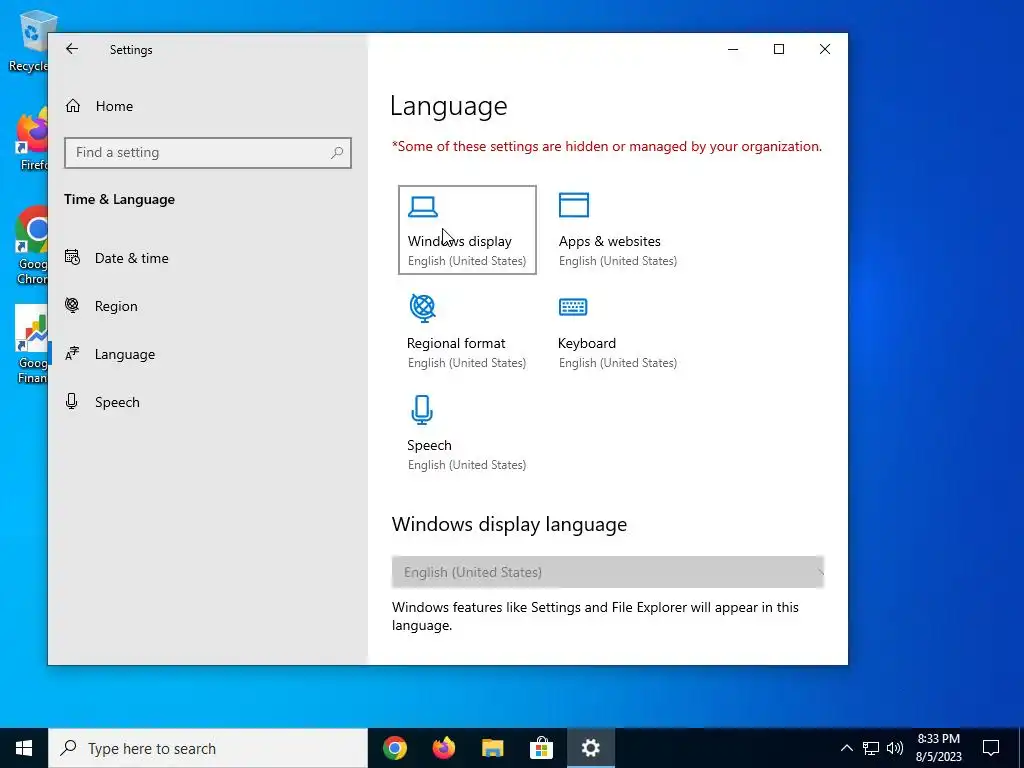
Task: Click the Time & Language heading
Action: (120, 199)
